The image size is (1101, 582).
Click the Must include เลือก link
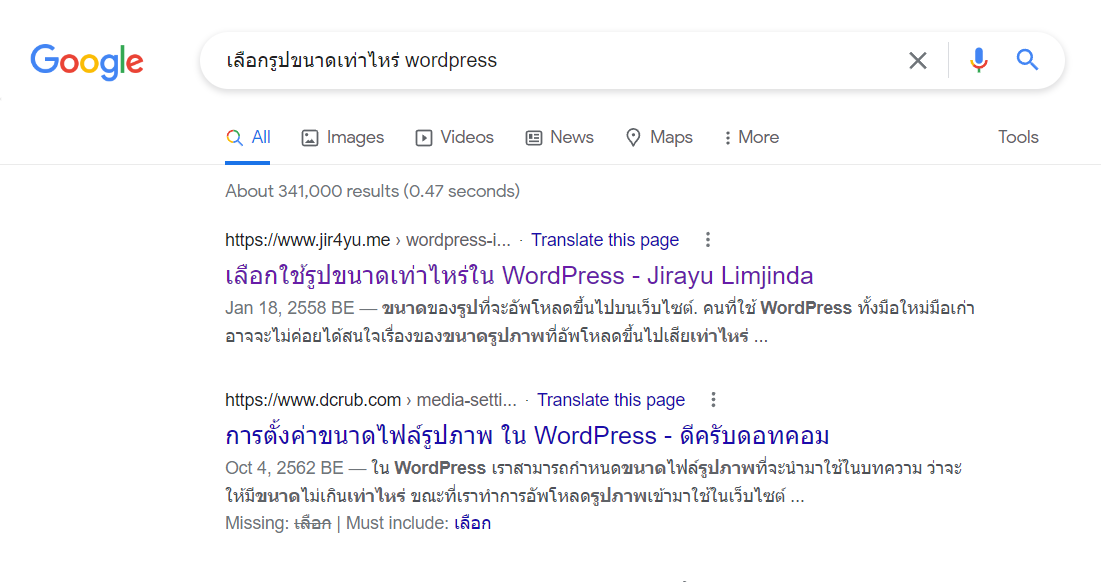click(473, 523)
